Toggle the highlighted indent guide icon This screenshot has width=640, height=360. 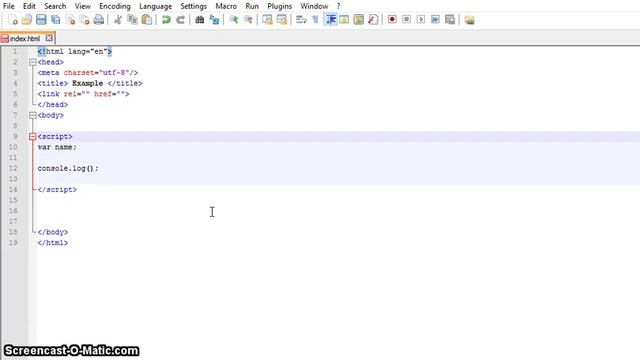point(330,20)
